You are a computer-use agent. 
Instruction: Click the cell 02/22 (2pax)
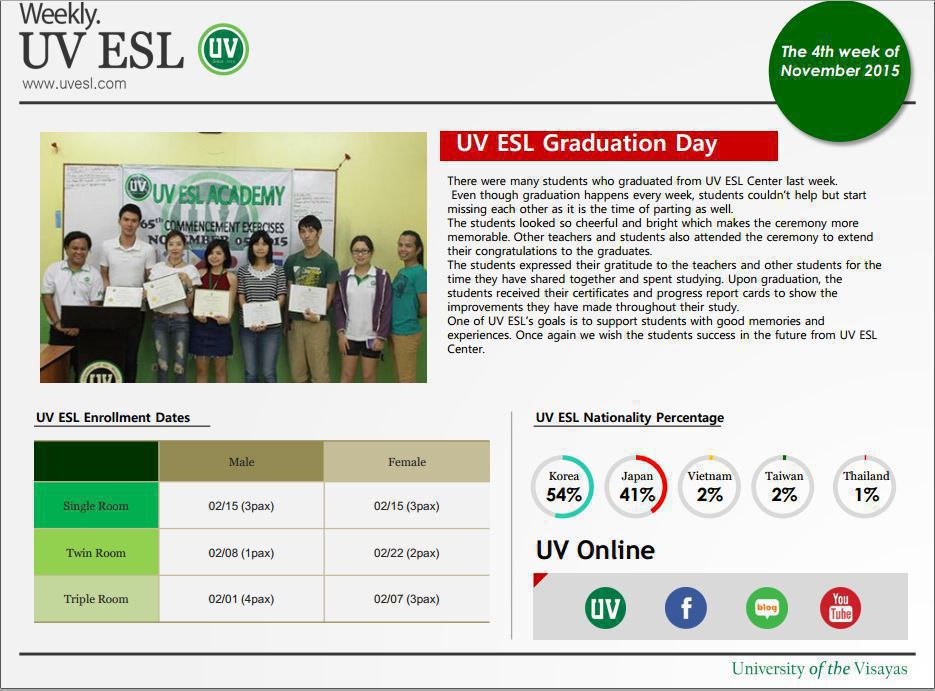[x=407, y=553]
